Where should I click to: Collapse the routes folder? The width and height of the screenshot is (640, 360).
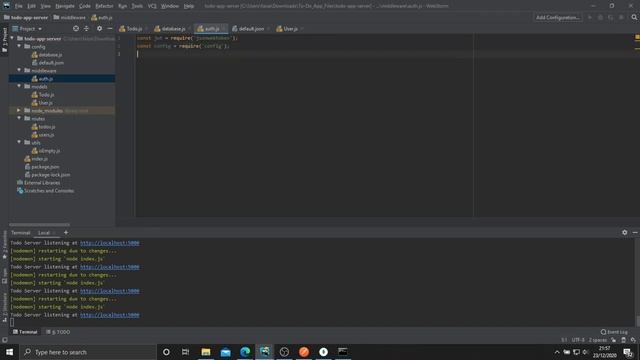(x=19, y=118)
